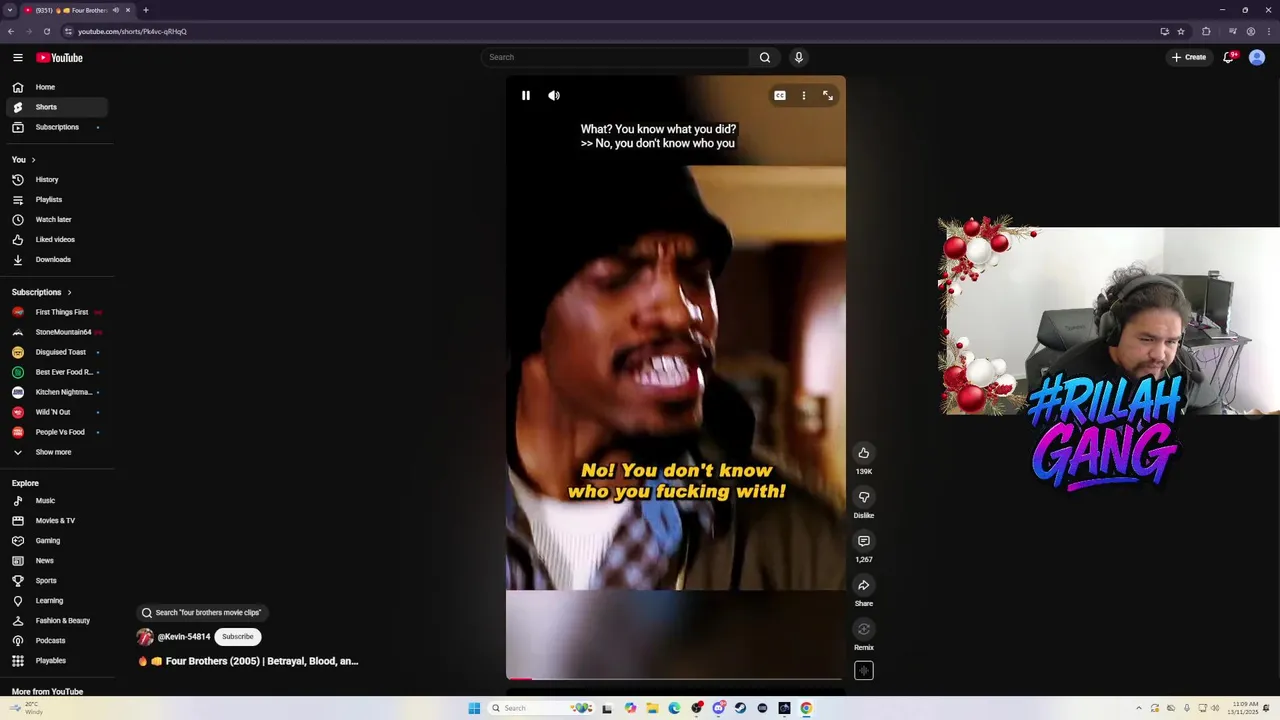The height and width of the screenshot is (720, 1280).
Task: Toggle closed captions on the Short
Action: (780, 96)
